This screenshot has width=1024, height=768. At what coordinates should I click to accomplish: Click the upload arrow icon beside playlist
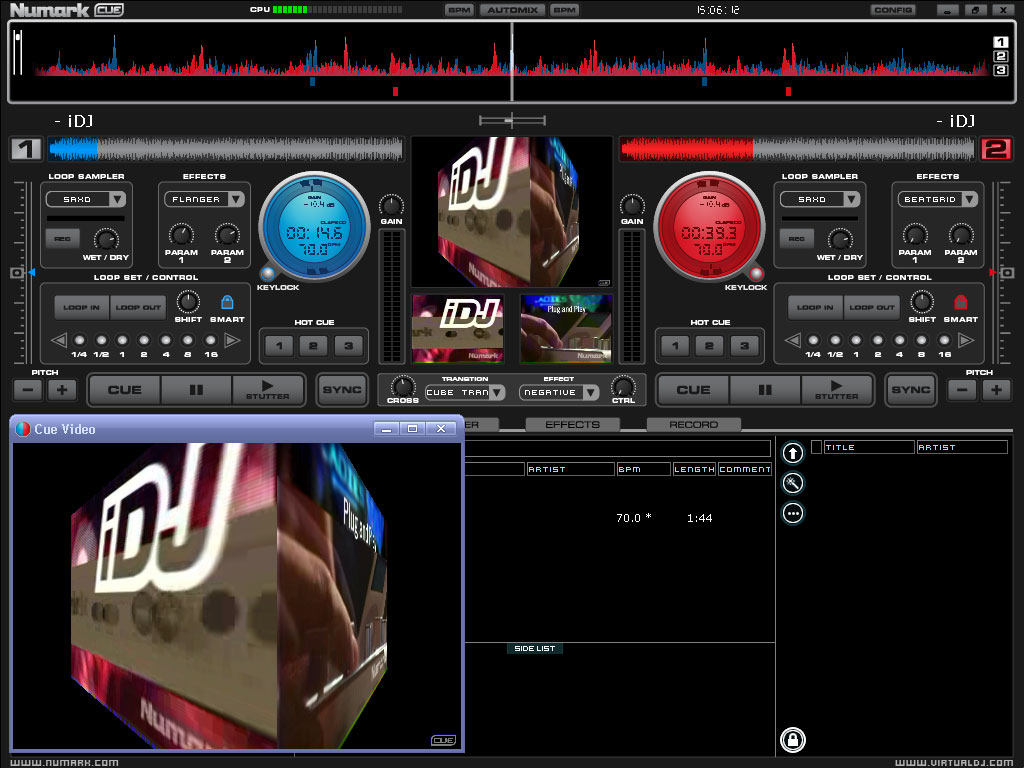click(x=793, y=453)
